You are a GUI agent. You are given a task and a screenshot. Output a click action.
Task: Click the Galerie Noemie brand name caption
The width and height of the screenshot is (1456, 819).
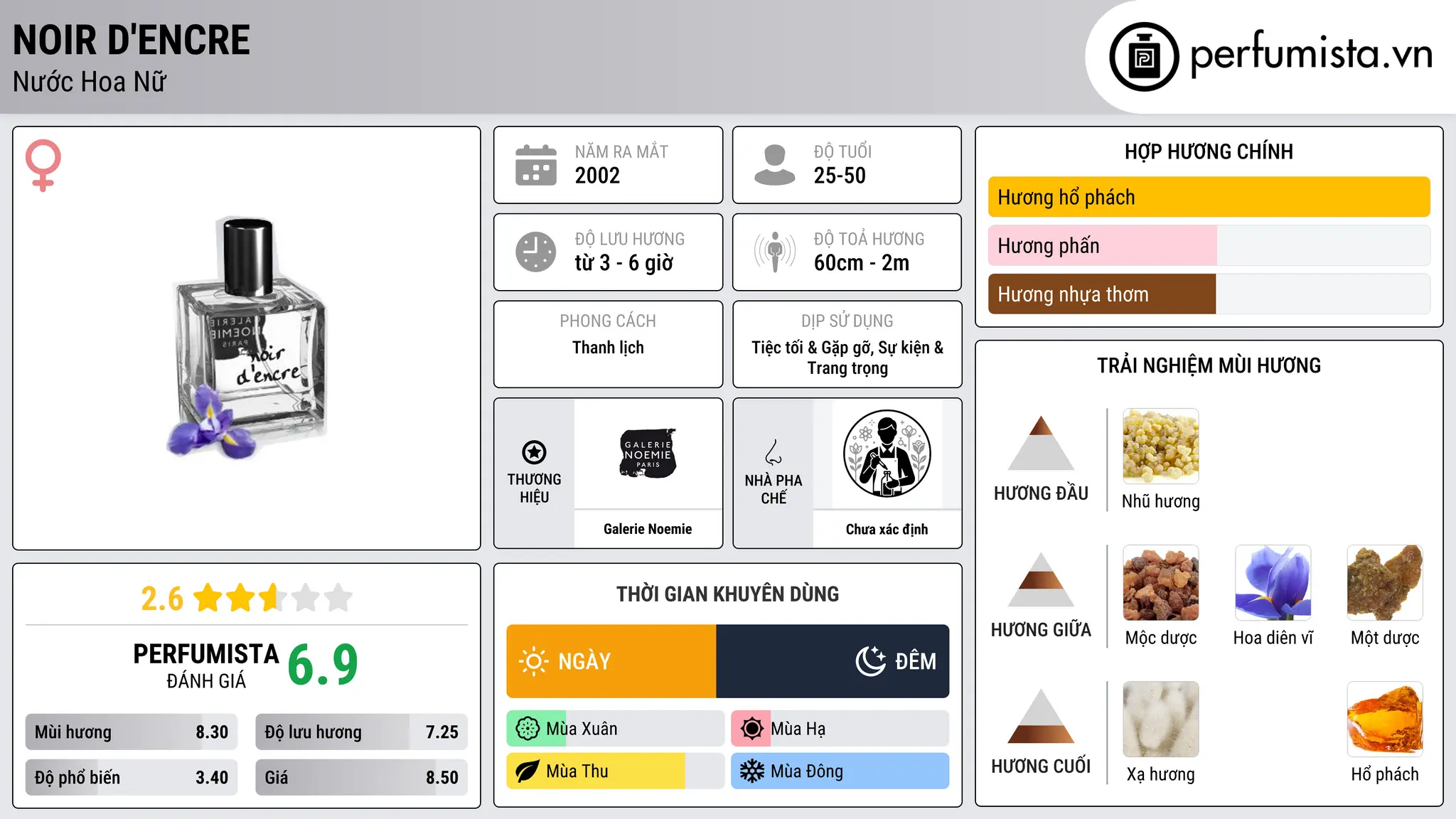[x=648, y=529]
